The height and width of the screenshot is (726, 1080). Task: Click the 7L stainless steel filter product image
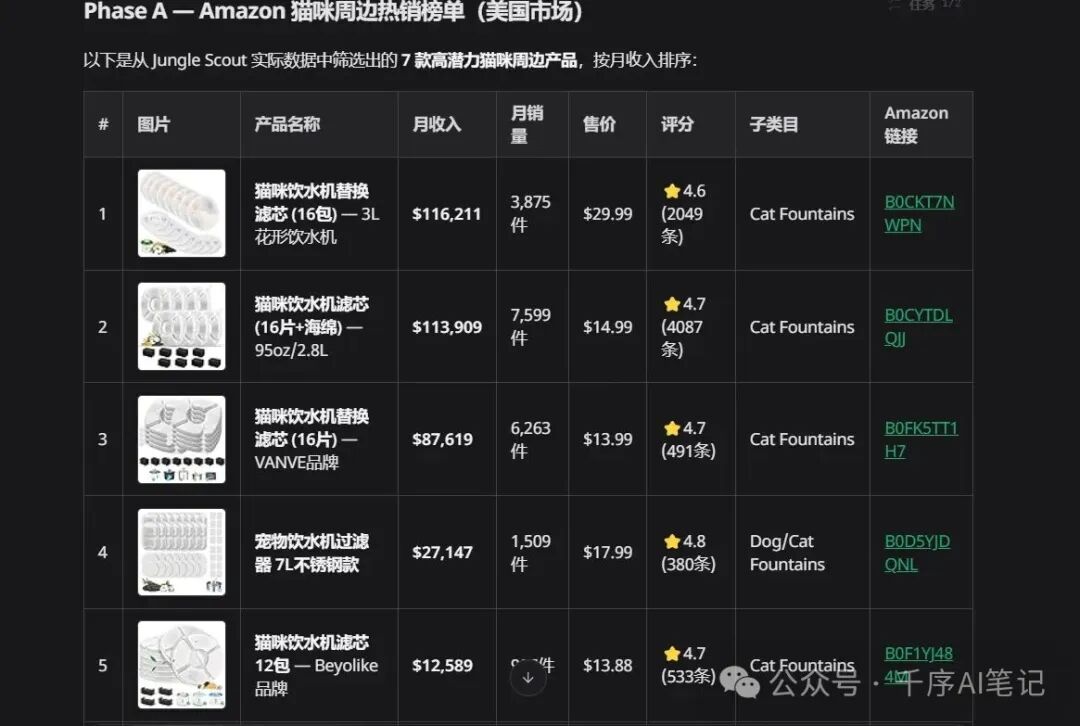point(181,552)
